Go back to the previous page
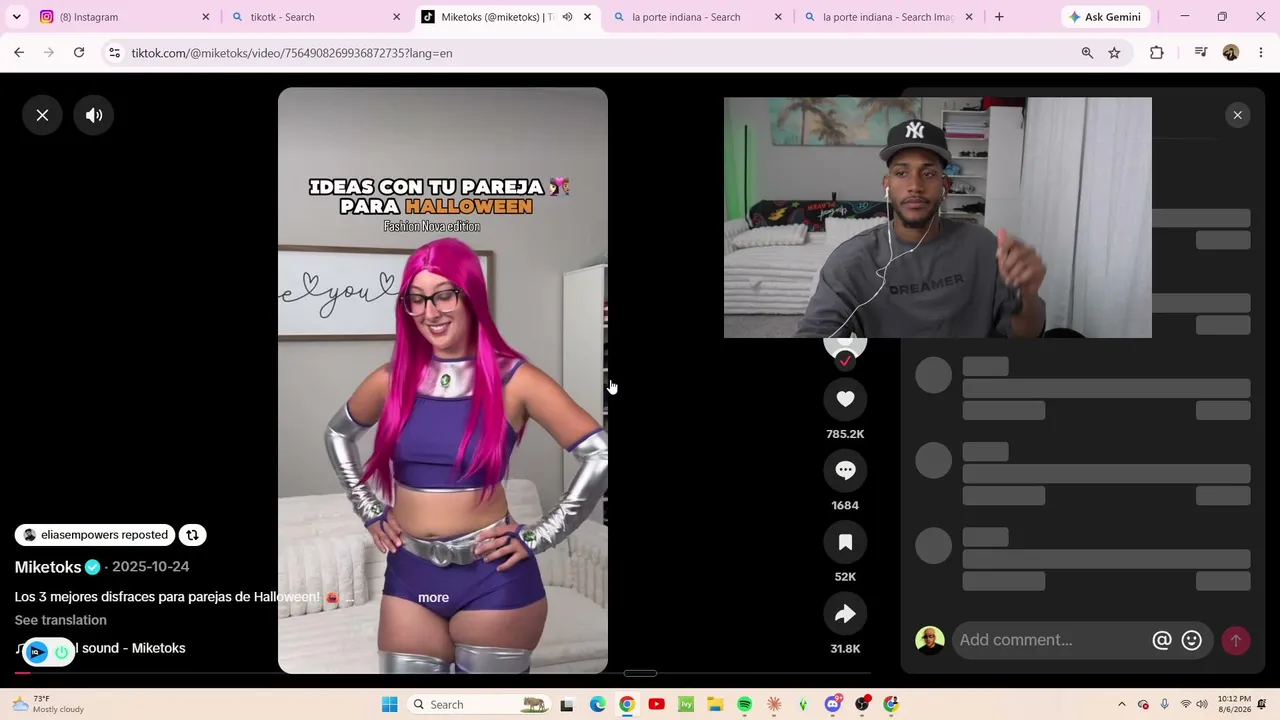The image size is (1280, 720). (19, 53)
